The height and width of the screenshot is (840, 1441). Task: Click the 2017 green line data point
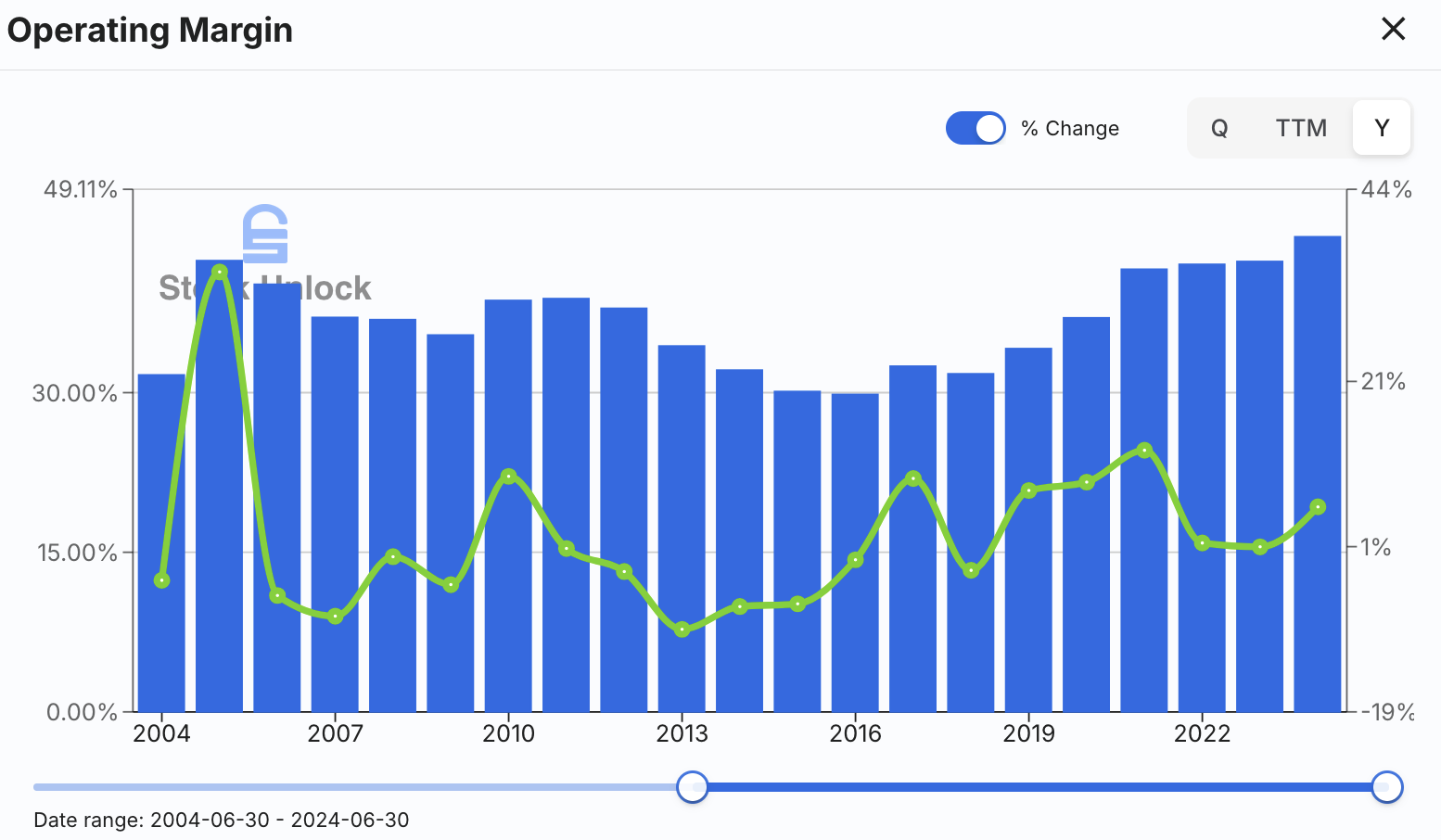pyautogui.click(x=913, y=478)
